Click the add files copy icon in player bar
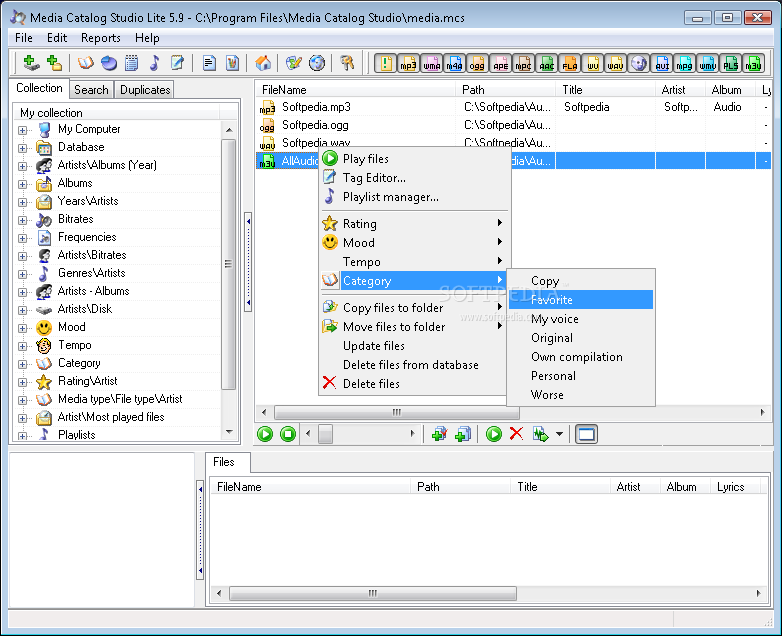 [462, 434]
